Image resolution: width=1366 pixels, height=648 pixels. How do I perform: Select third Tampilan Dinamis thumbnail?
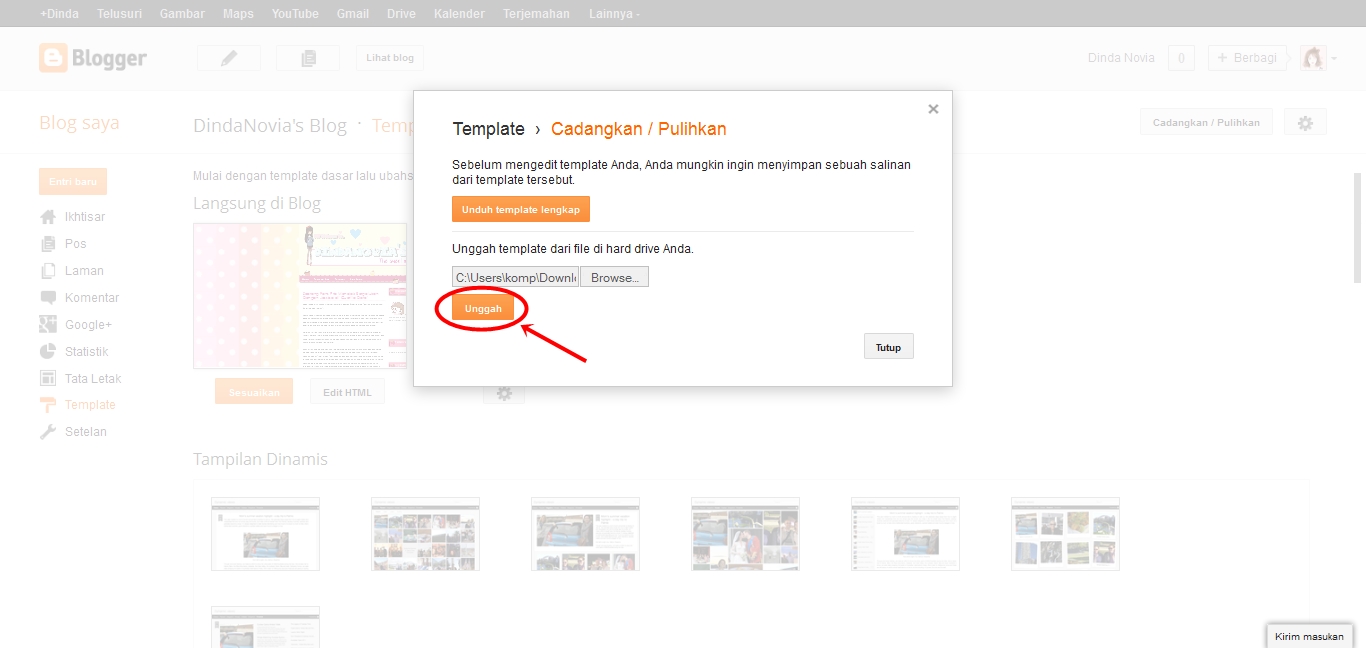tap(585, 534)
